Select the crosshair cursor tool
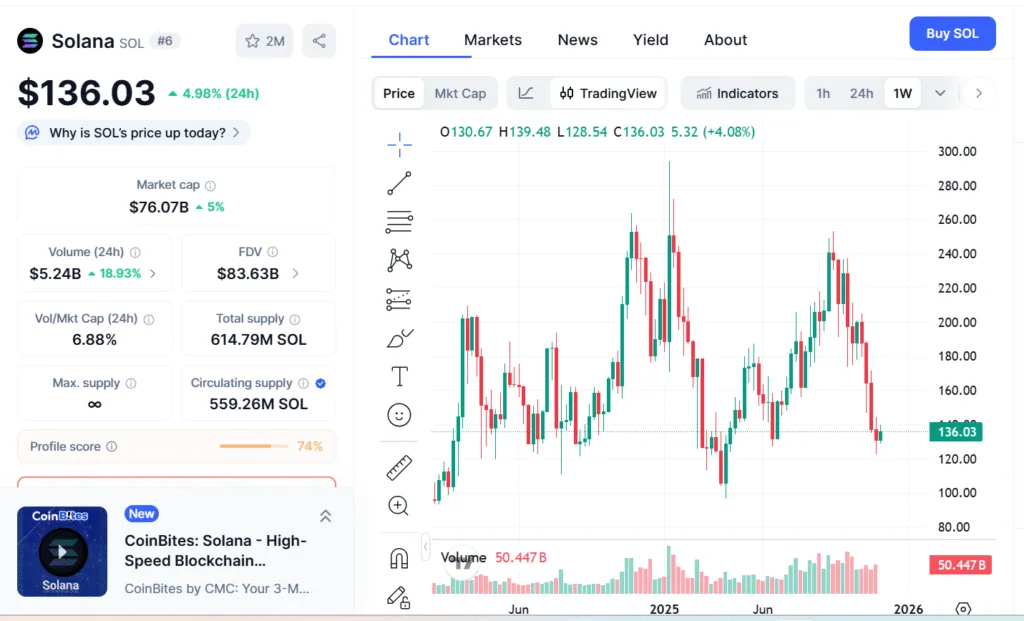The width and height of the screenshot is (1024, 621). coord(399,144)
